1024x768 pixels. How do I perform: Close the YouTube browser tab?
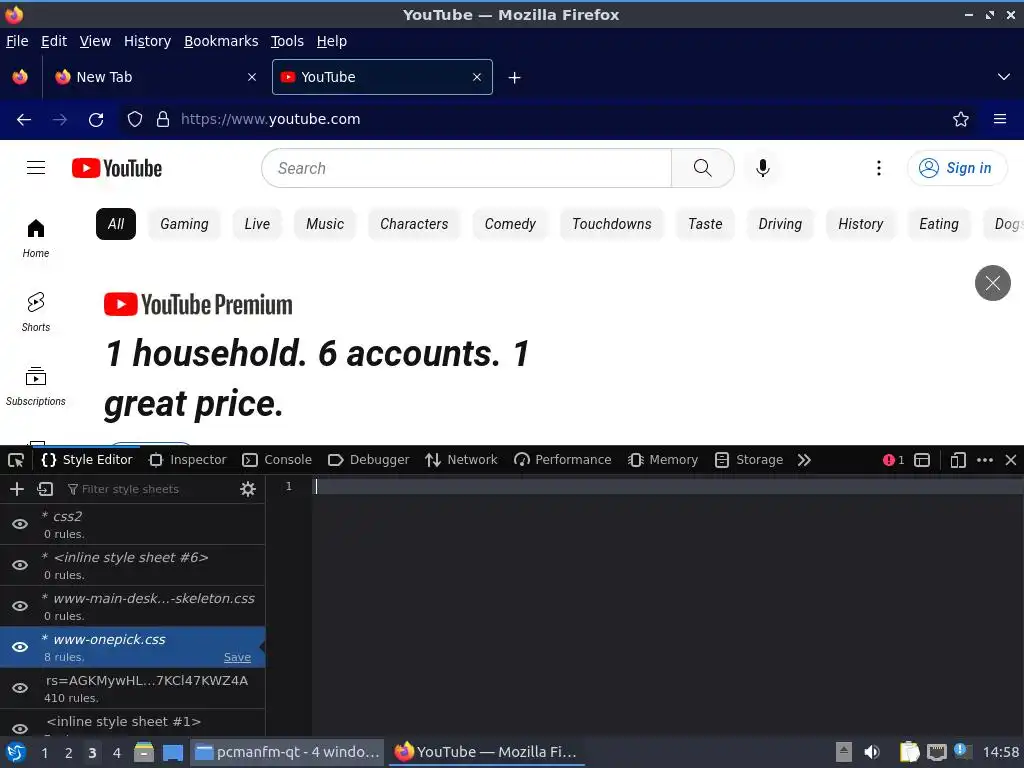point(477,77)
